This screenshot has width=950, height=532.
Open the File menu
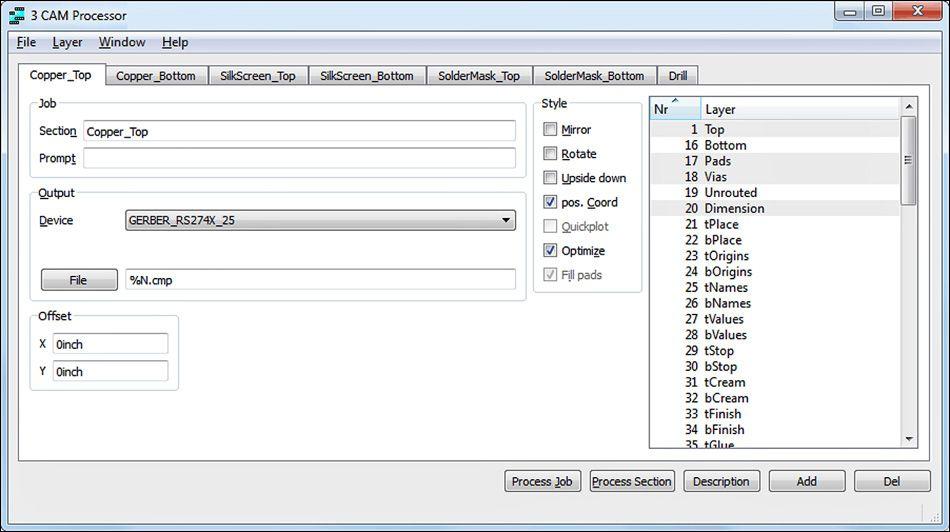pyautogui.click(x=26, y=42)
